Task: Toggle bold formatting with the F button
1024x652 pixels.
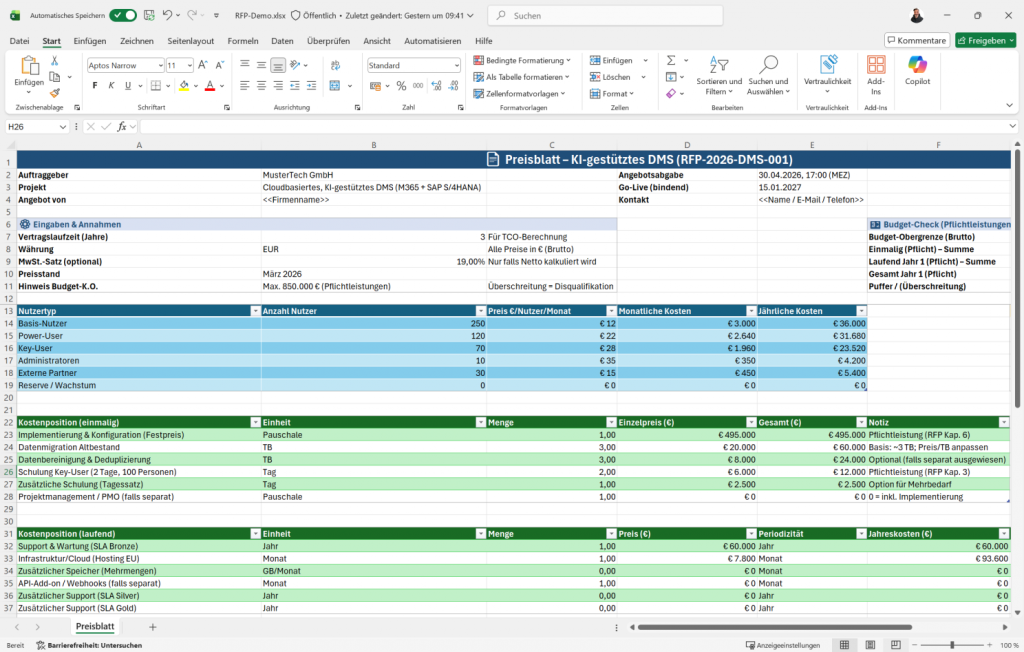Action: click(96, 86)
